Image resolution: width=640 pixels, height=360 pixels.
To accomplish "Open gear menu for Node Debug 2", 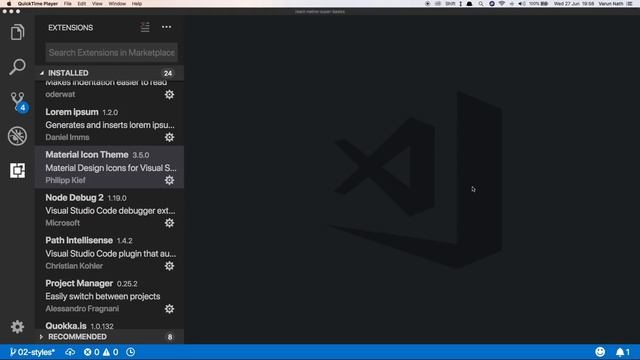I will pyautogui.click(x=169, y=223).
